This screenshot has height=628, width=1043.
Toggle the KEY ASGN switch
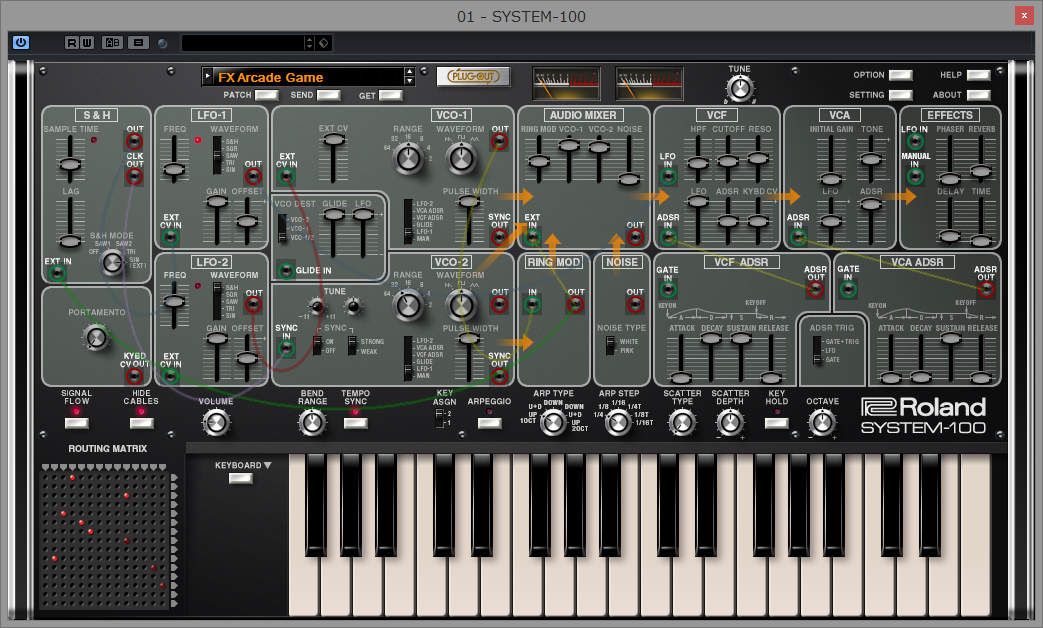439,418
